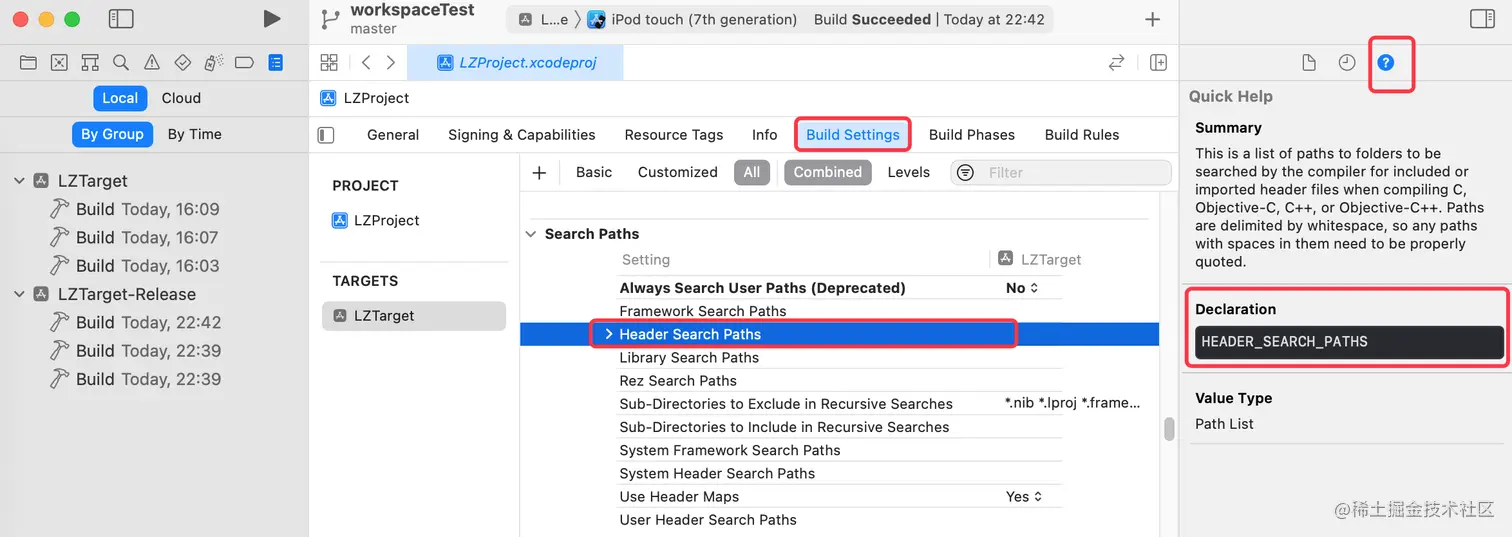Switch settings view to Levels
Screen dimensions: 1512x537
909,172
